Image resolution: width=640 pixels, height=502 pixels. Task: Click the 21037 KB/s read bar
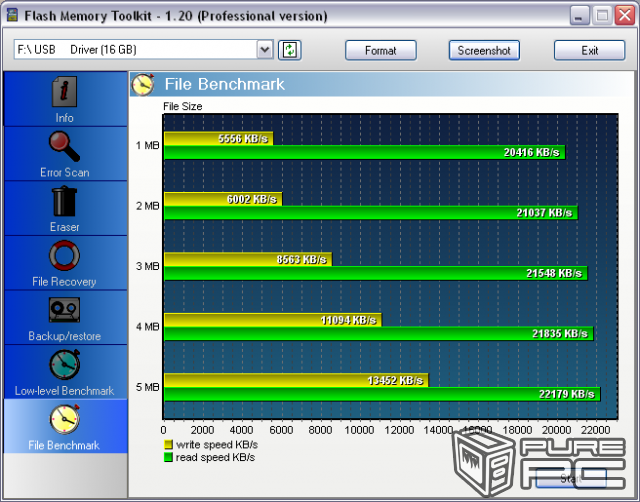(371, 213)
